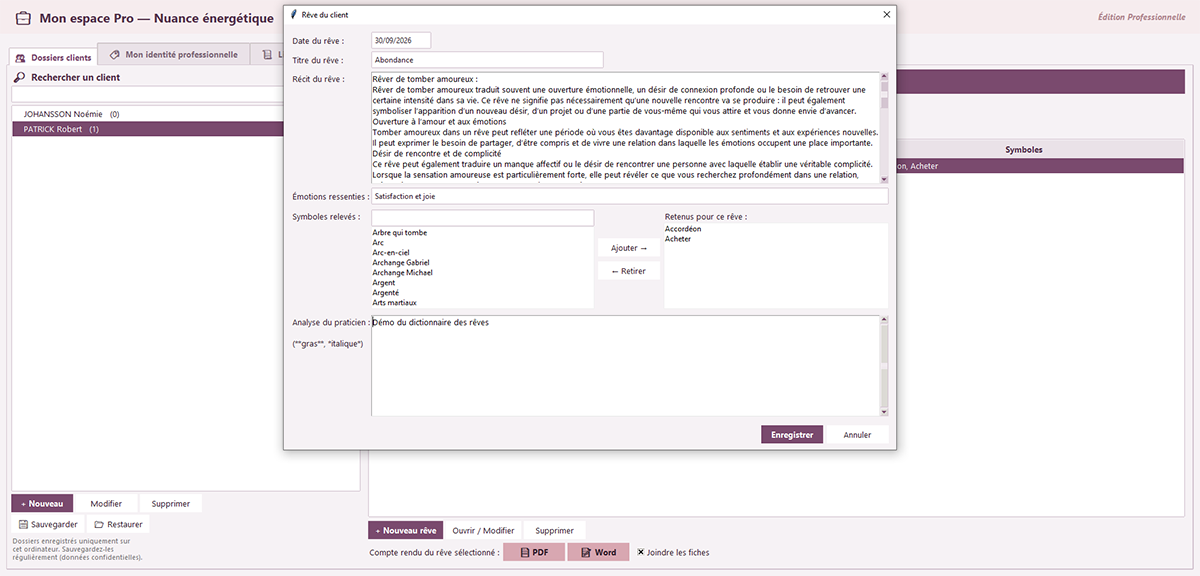Screen dimensions: 1200x576
Task: Click the Symboles relevés search field
Action: tap(482, 217)
